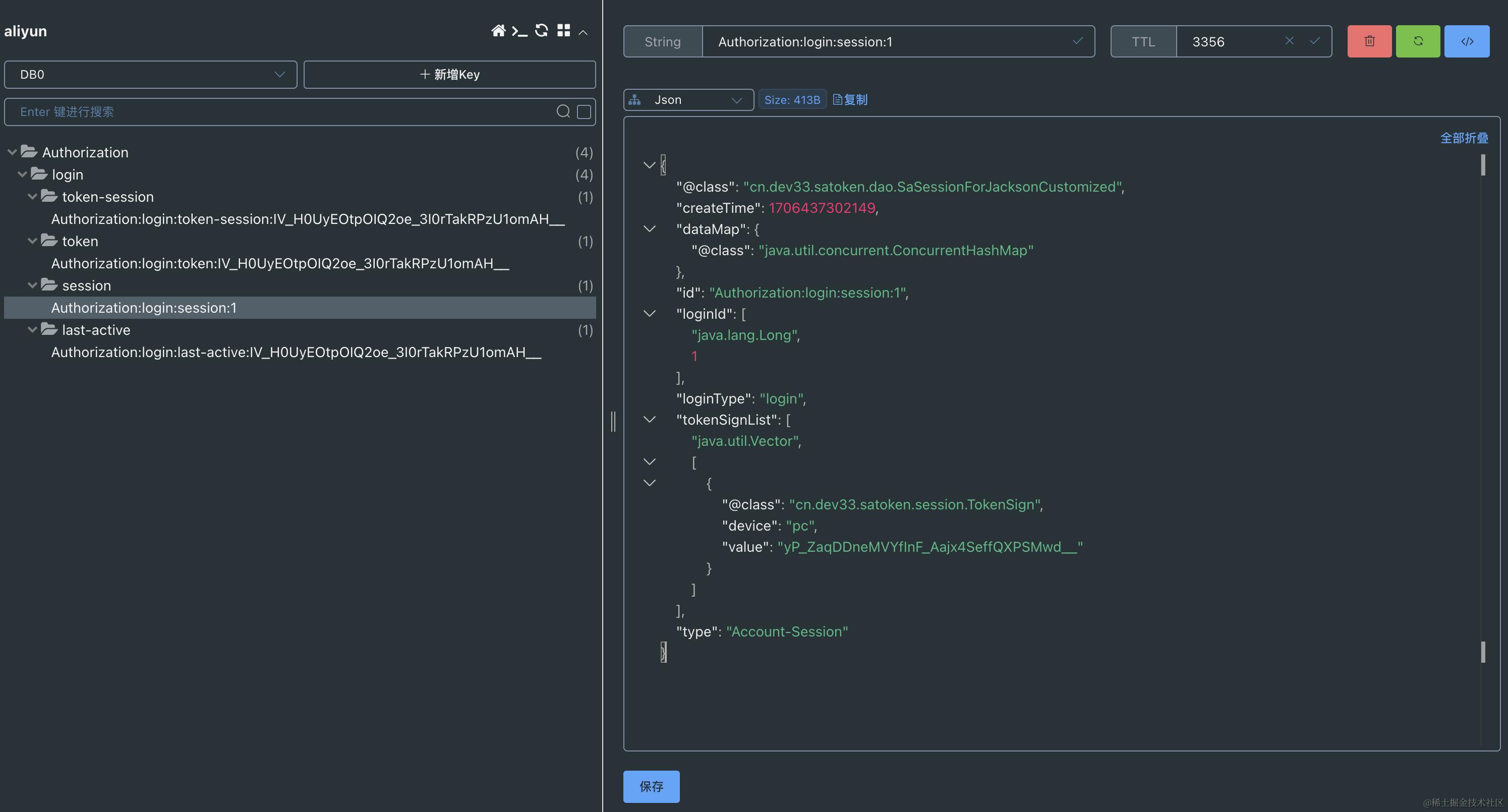1508x812 pixels.
Task: Click the 新增Key button
Action: coord(448,74)
